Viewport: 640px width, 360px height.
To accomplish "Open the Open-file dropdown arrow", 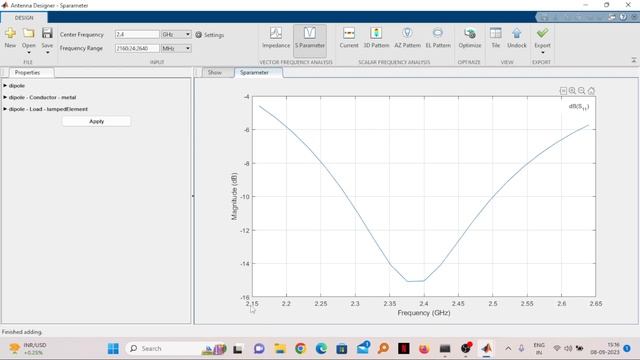I will 29,53.
